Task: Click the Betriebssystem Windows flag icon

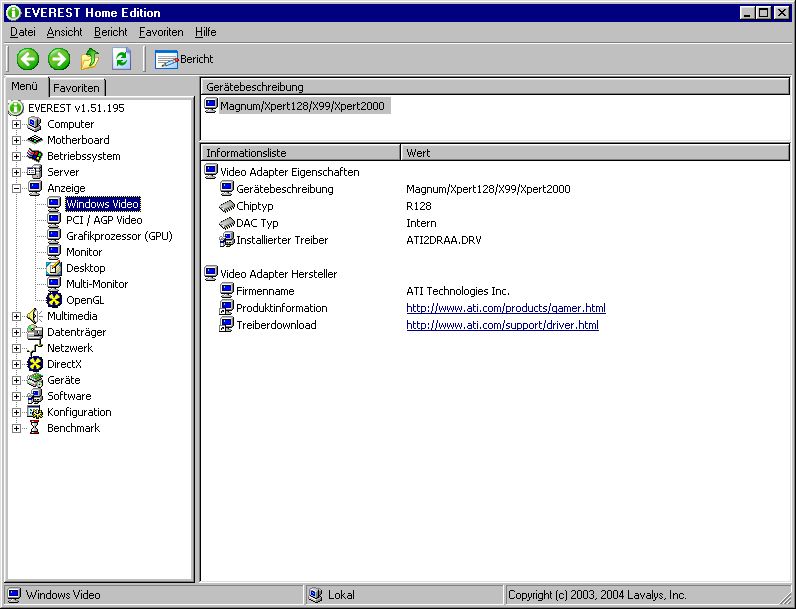Action: pos(35,156)
